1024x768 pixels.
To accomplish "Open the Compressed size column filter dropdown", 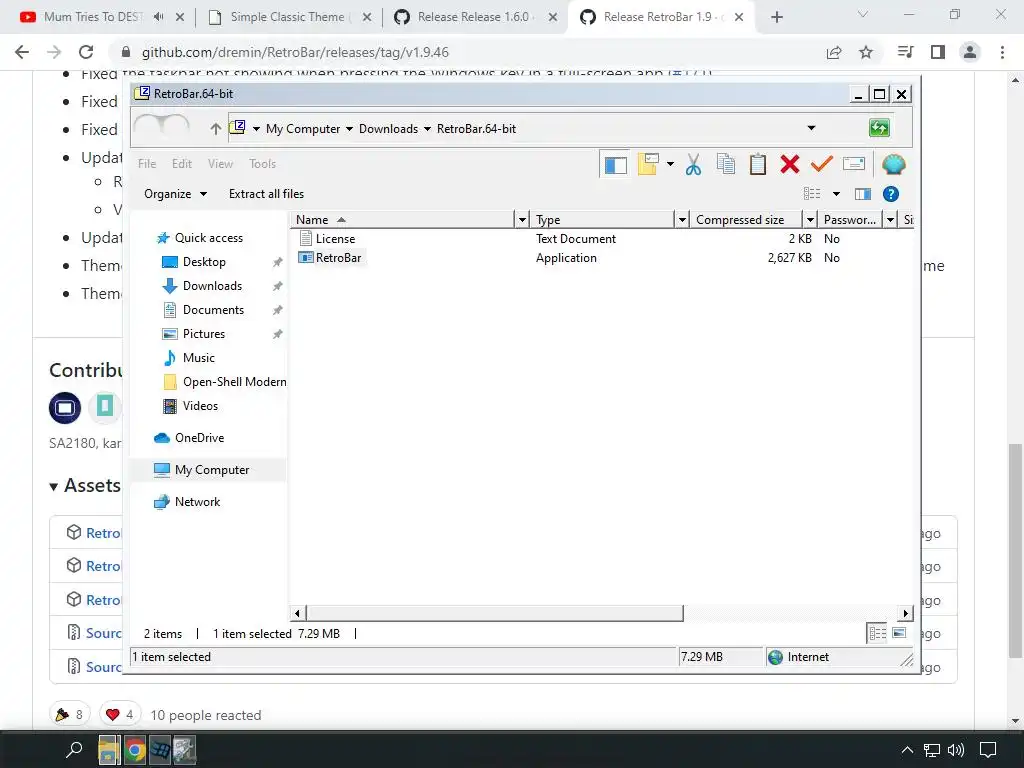I will click(x=810, y=219).
